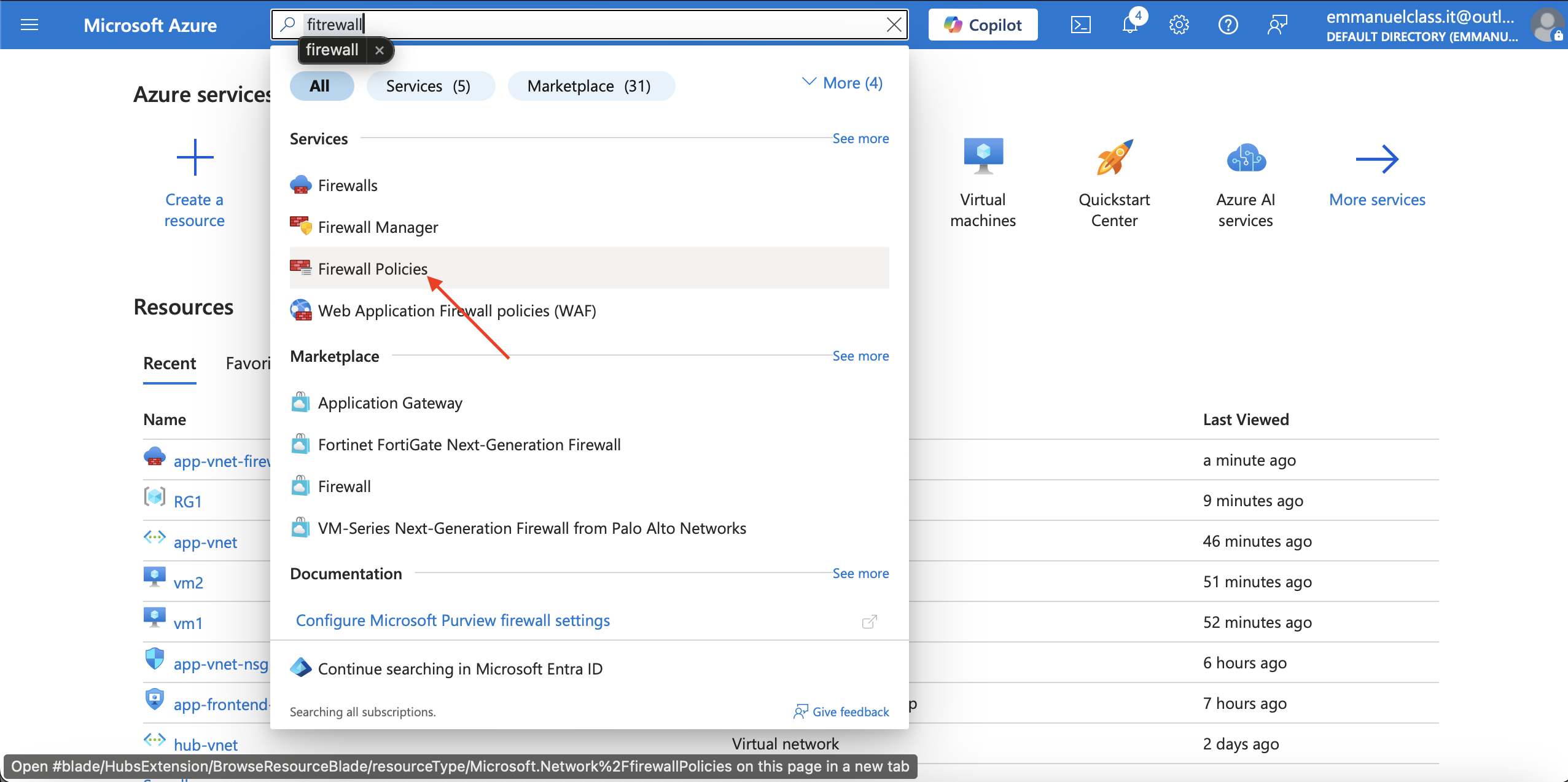Click Microsoft Azure home title
The image size is (1568, 782).
(150, 25)
